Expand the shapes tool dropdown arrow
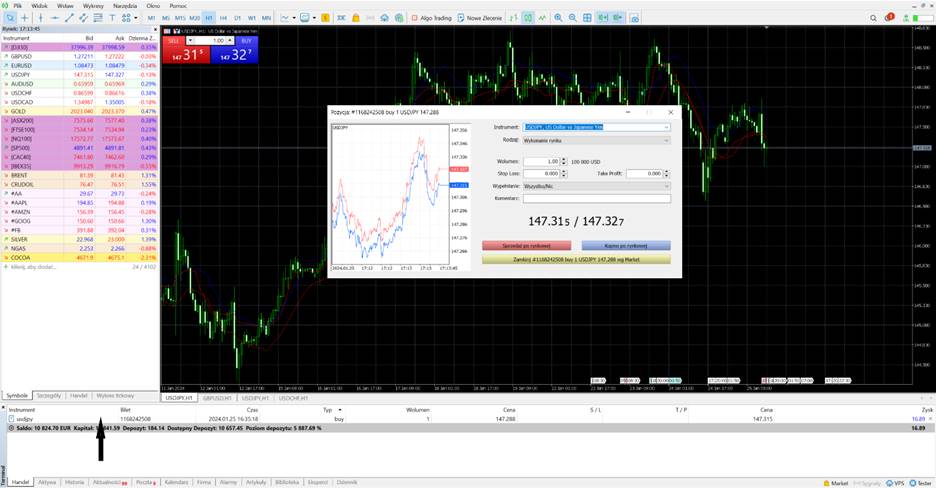This screenshot has width=936, height=488. click(x=136, y=18)
